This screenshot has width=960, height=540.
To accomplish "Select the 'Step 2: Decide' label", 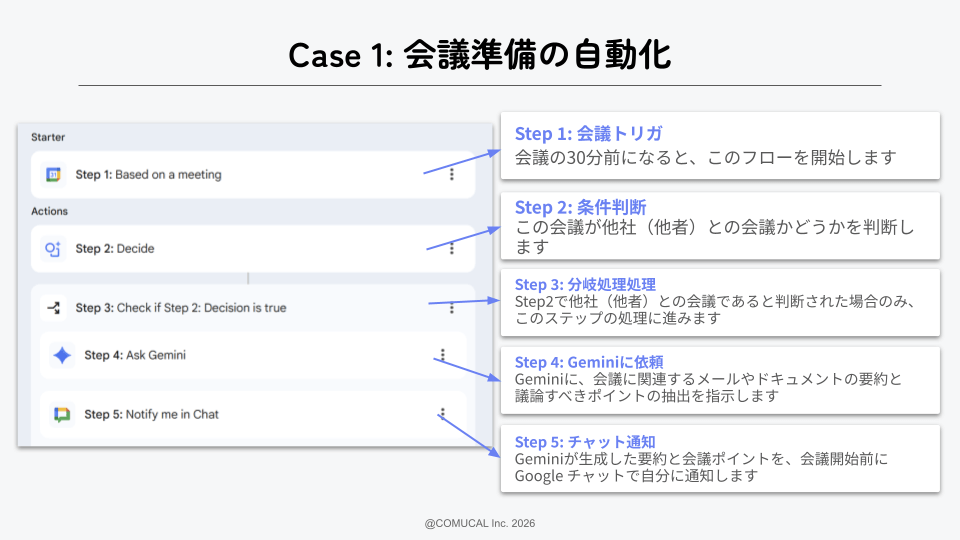I will 115,249.
